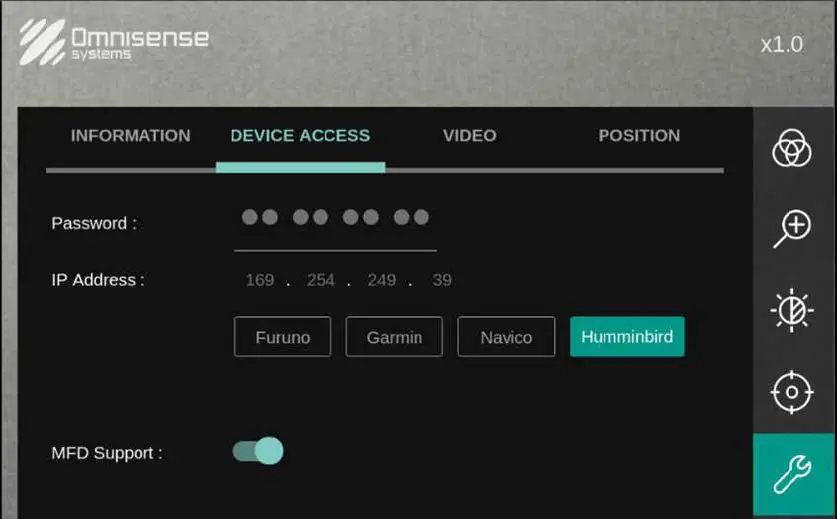This screenshot has width=837, height=519.
Task: Select the crosshair target icon
Action: click(792, 392)
